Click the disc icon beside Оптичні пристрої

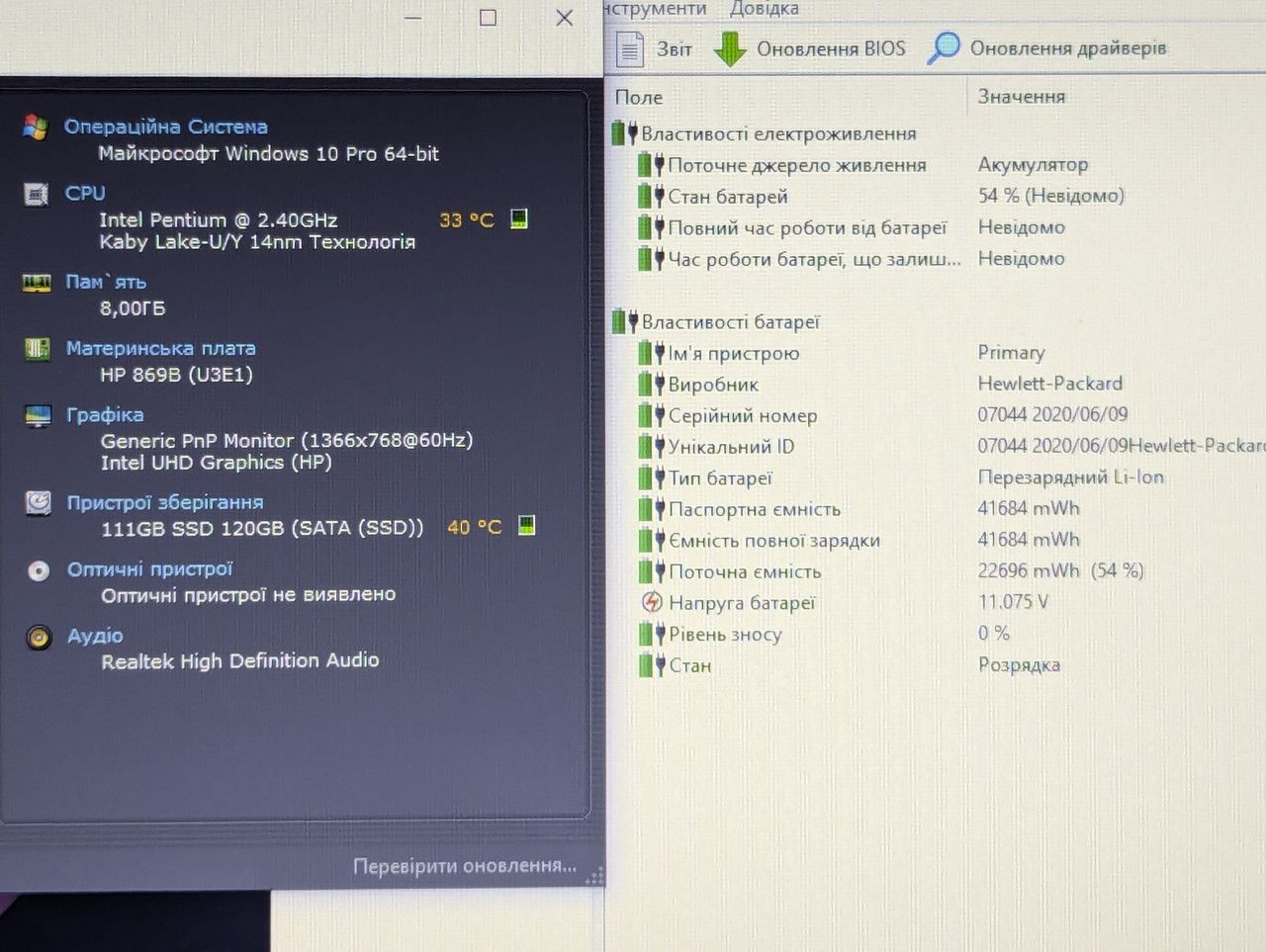click(39, 570)
